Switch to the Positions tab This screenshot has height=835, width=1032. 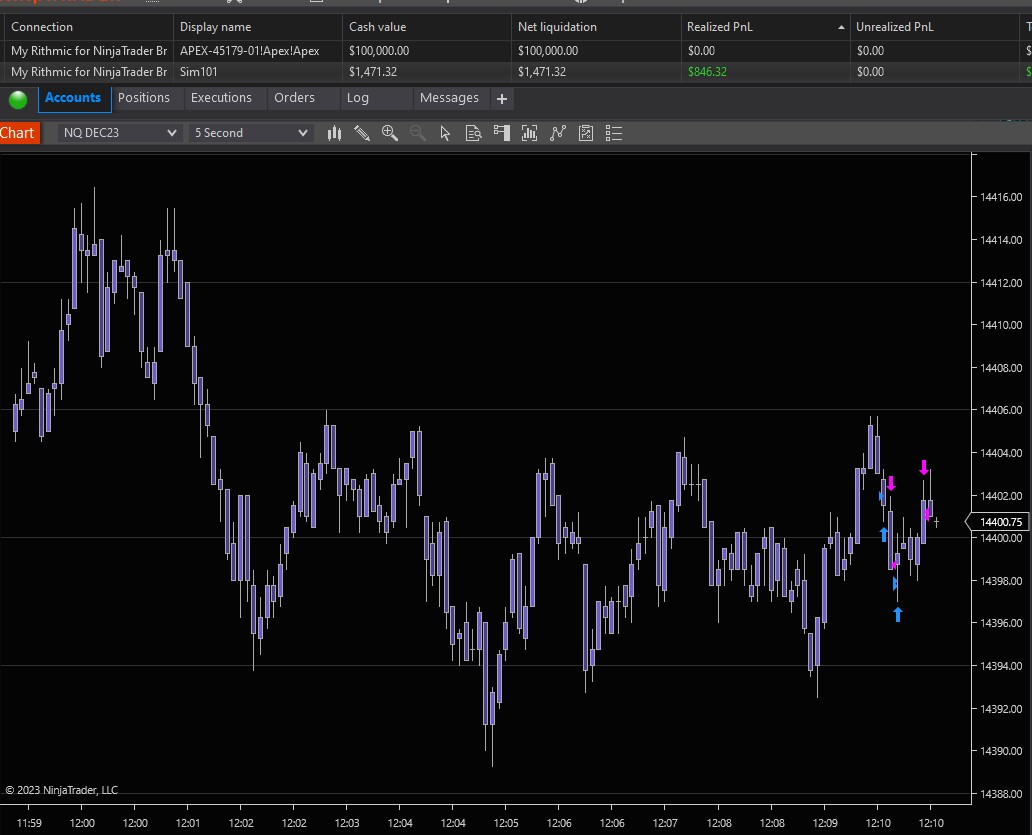[144, 98]
